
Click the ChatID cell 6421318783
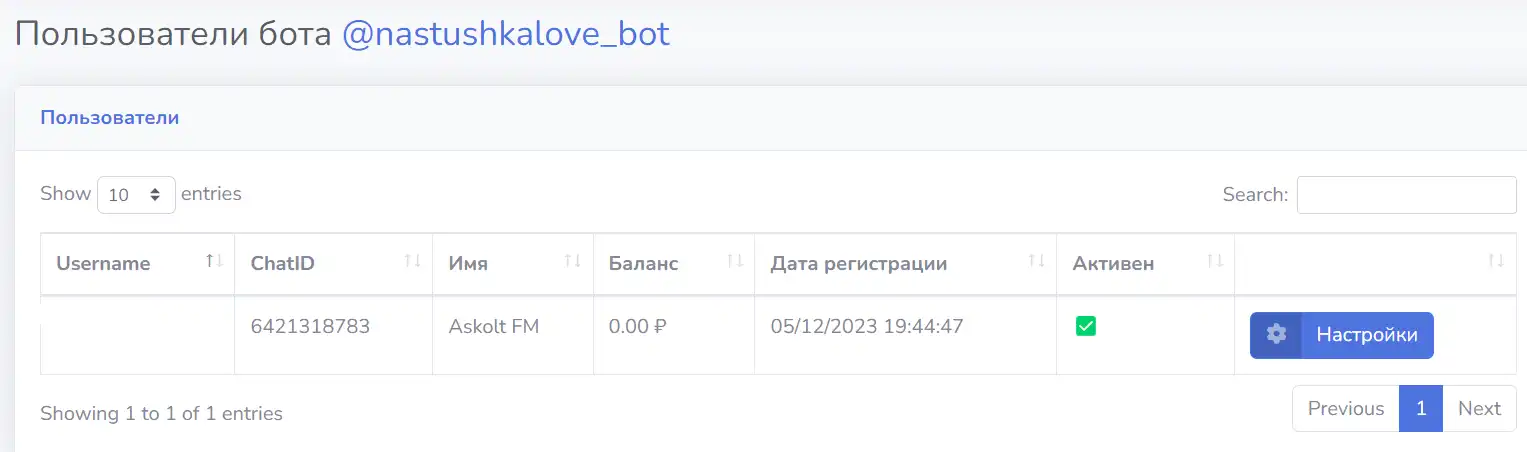(310, 326)
